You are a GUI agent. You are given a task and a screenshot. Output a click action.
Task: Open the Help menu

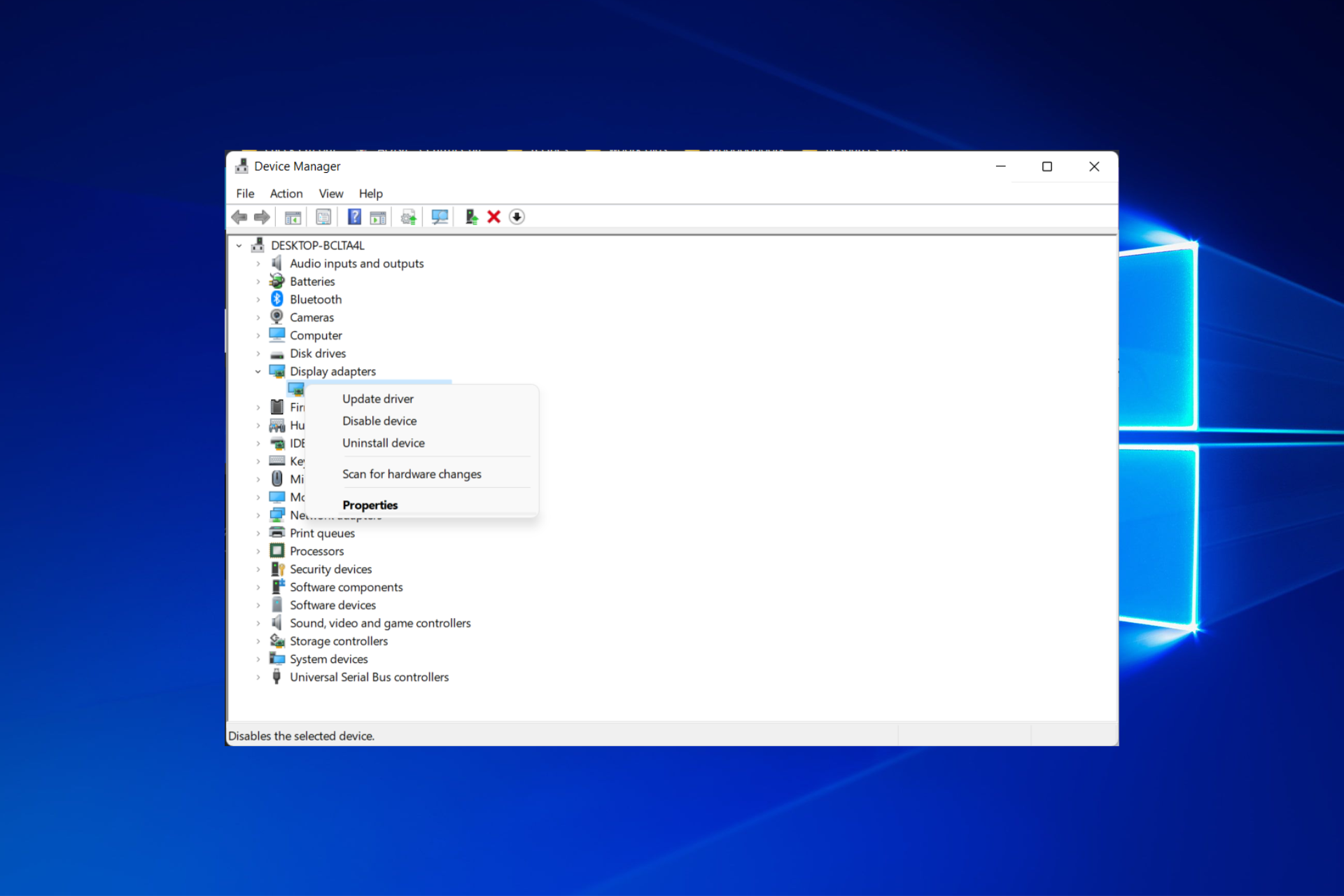coord(371,193)
